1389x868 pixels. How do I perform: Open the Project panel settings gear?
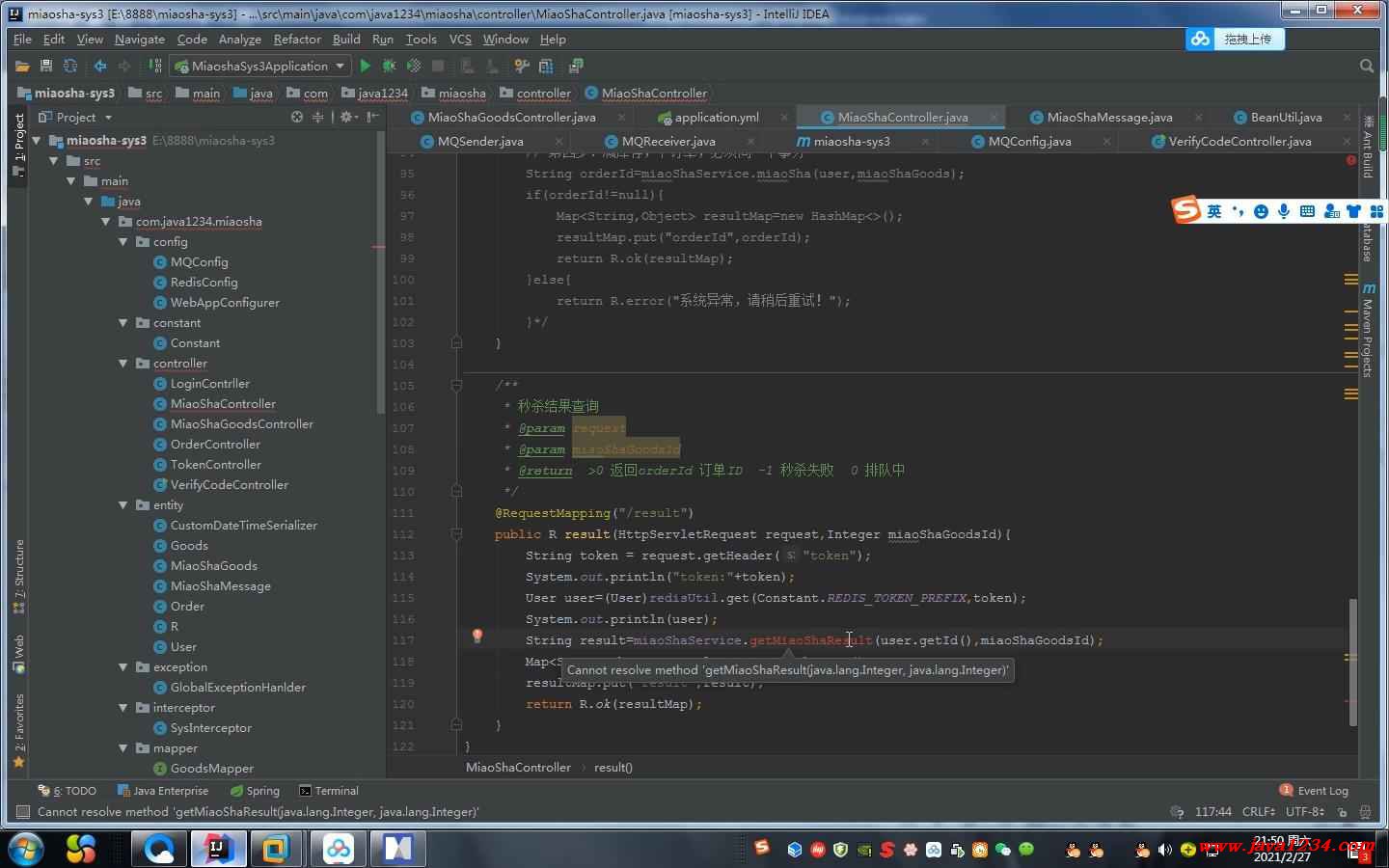coord(346,117)
